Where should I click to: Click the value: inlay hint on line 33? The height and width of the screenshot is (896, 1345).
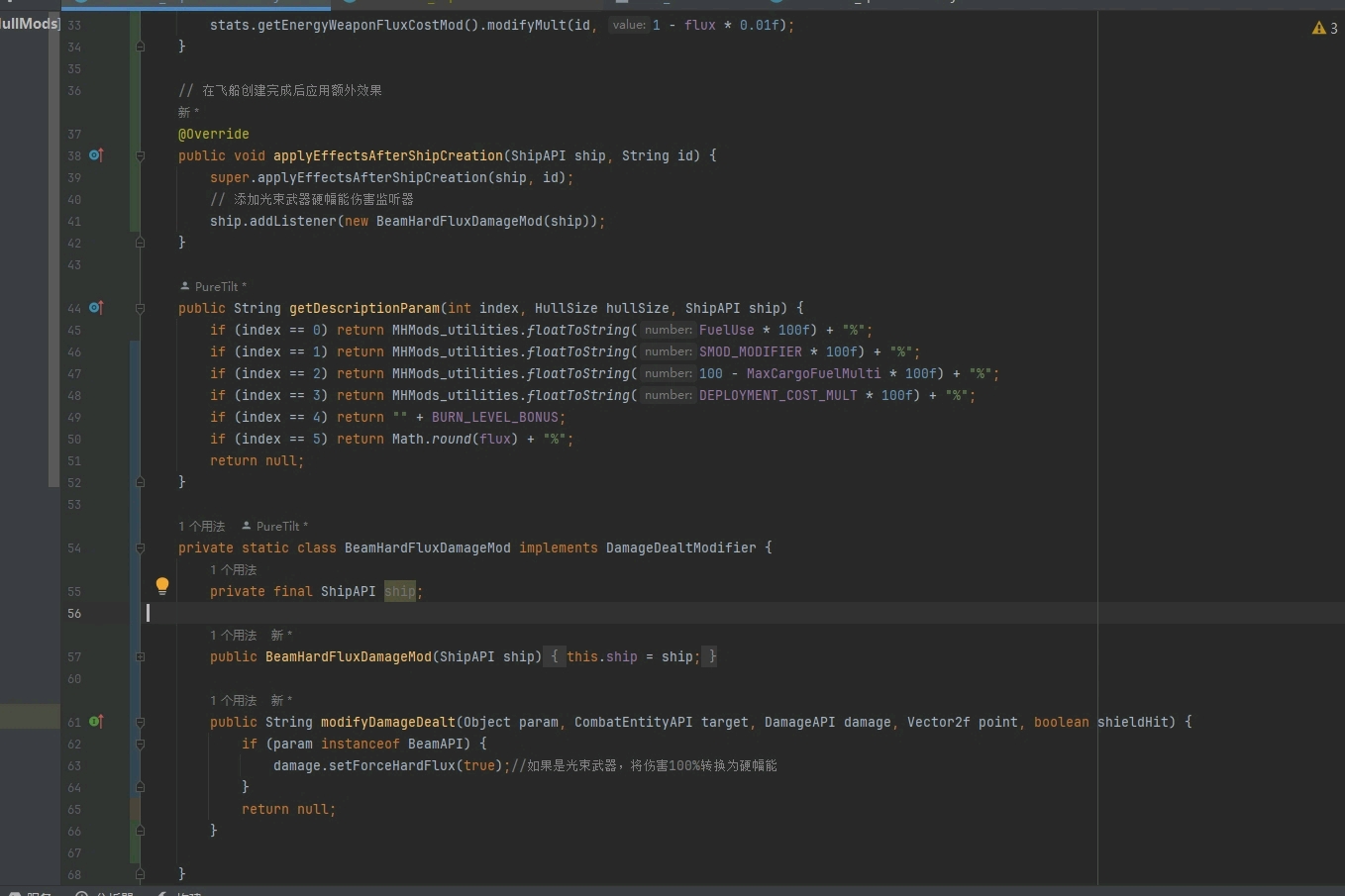[629, 25]
